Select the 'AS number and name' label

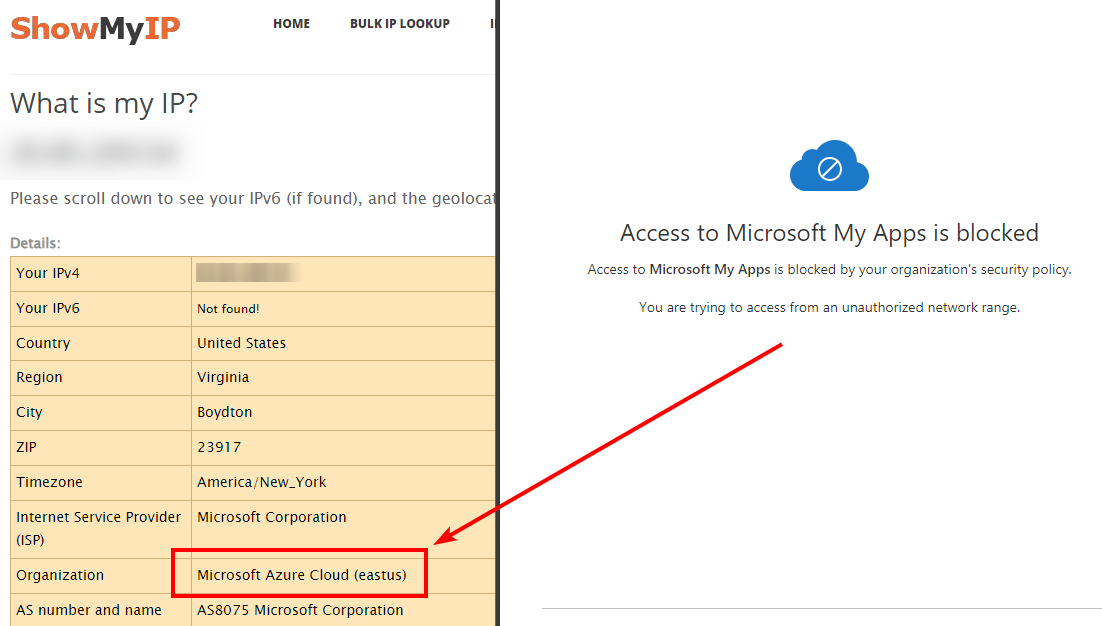89,610
